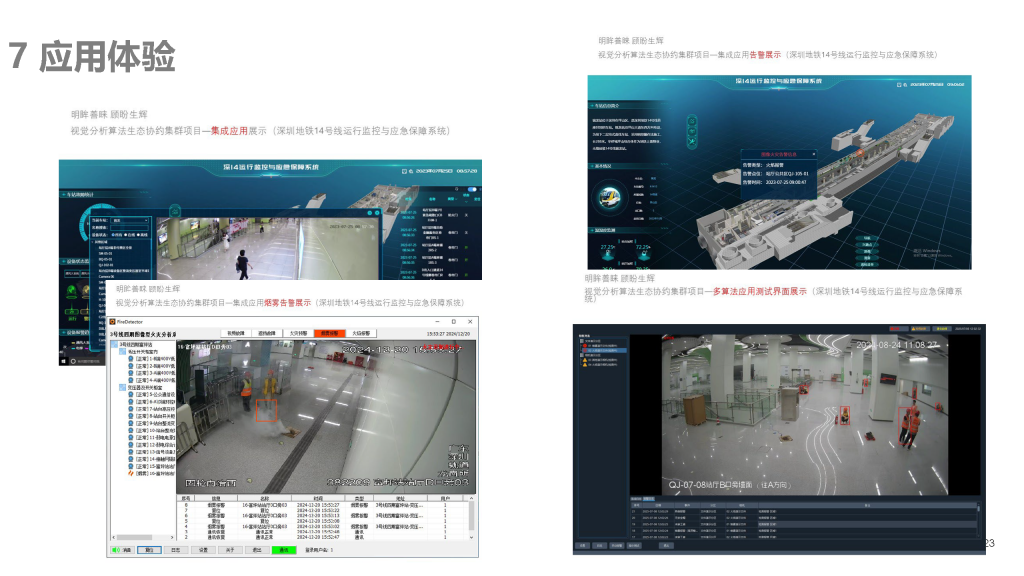Open the station dropdown in the dashboard filter panel
The image size is (1024, 576).
pyautogui.click(x=130, y=220)
